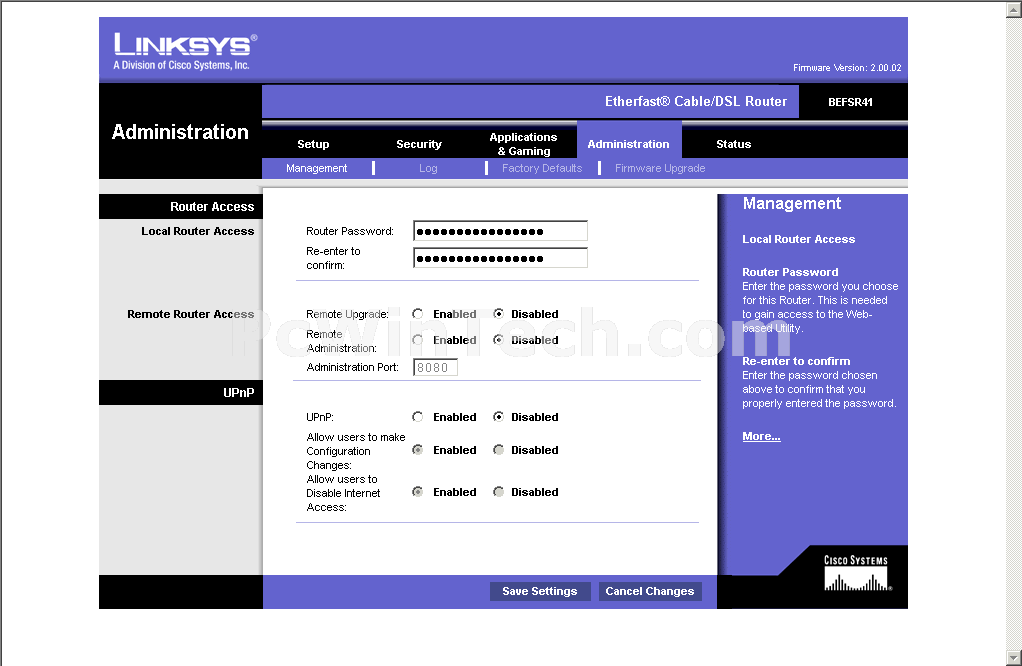Click the Local Router Access sidebar label

coord(197,231)
